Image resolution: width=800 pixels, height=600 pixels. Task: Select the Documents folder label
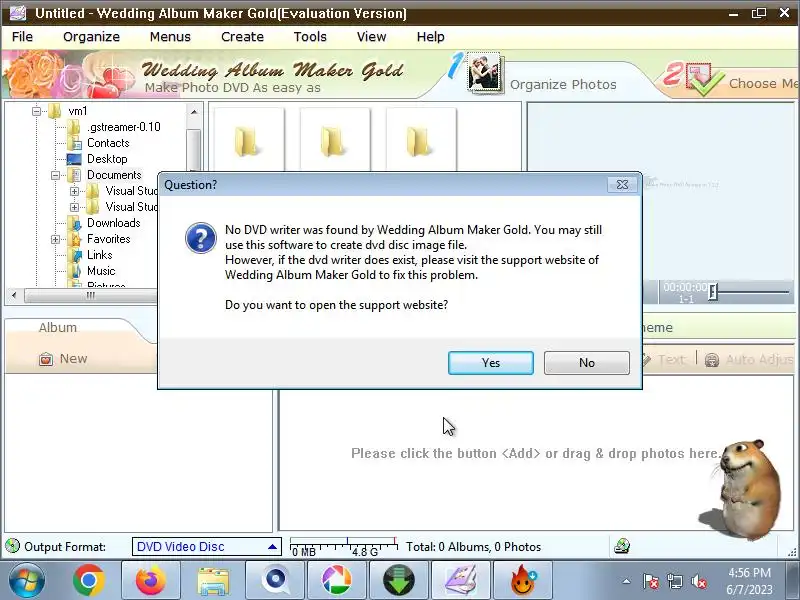114,175
